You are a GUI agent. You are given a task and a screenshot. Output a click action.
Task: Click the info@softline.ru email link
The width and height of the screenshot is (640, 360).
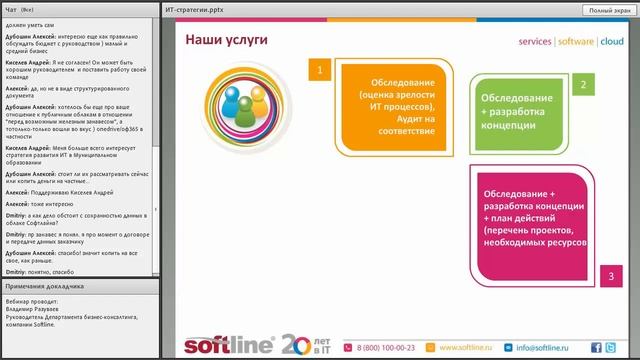[542, 347]
